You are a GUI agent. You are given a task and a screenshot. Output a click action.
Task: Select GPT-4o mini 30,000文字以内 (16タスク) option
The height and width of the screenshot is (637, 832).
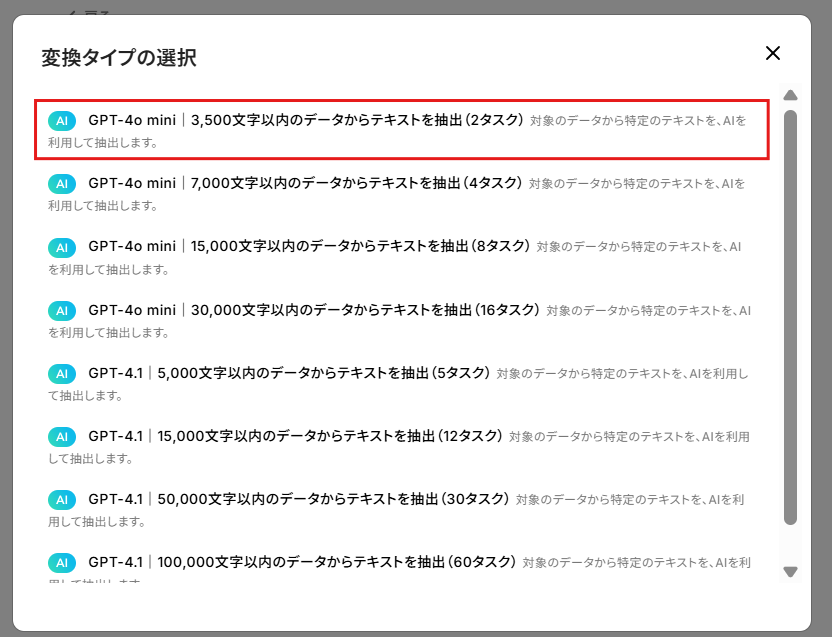pyautogui.click(x=402, y=320)
